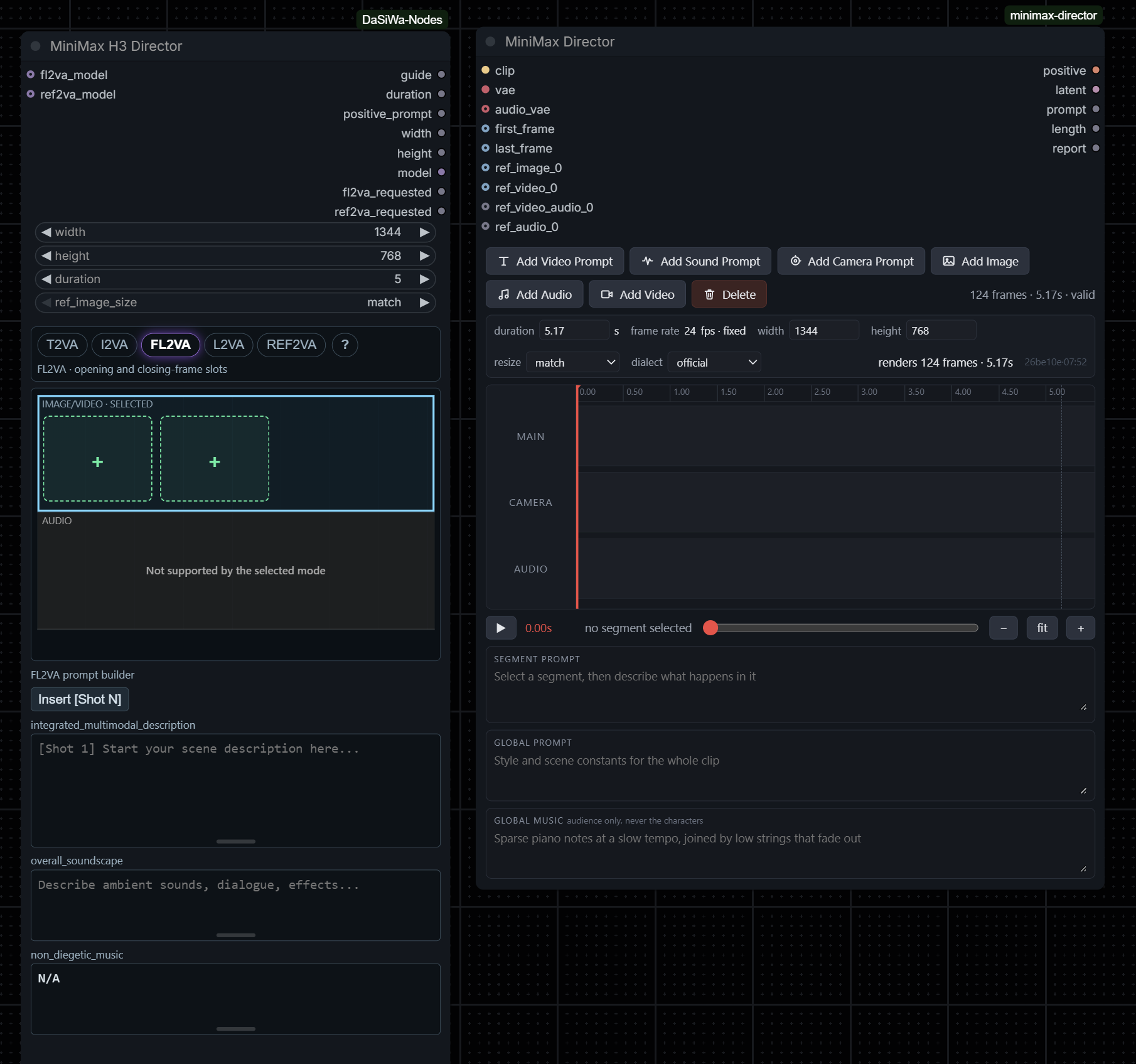Click the Add Camera Prompt button label
The image size is (1136, 1064).
pyautogui.click(x=860, y=261)
